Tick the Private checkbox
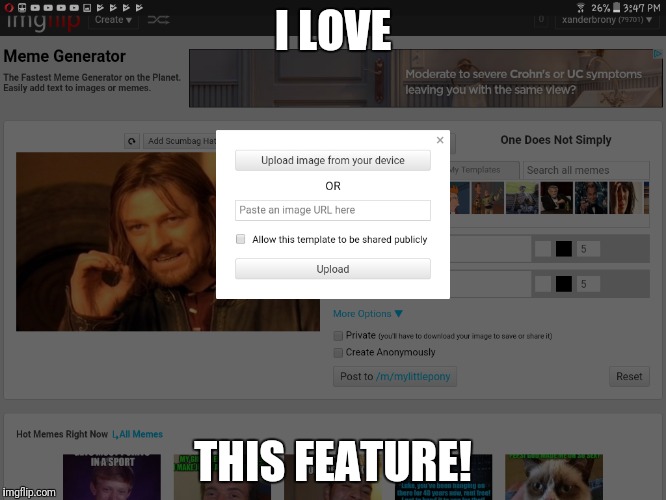Screen dimensions: 666x500 338,336
